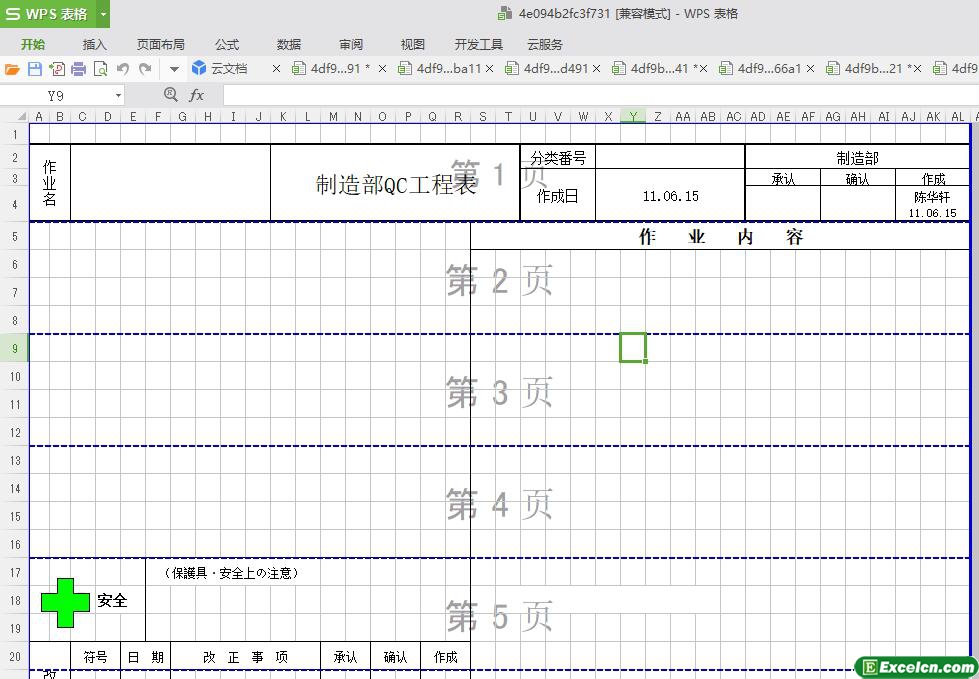
Task: Click the Redo arrow icon
Action: pos(145,69)
